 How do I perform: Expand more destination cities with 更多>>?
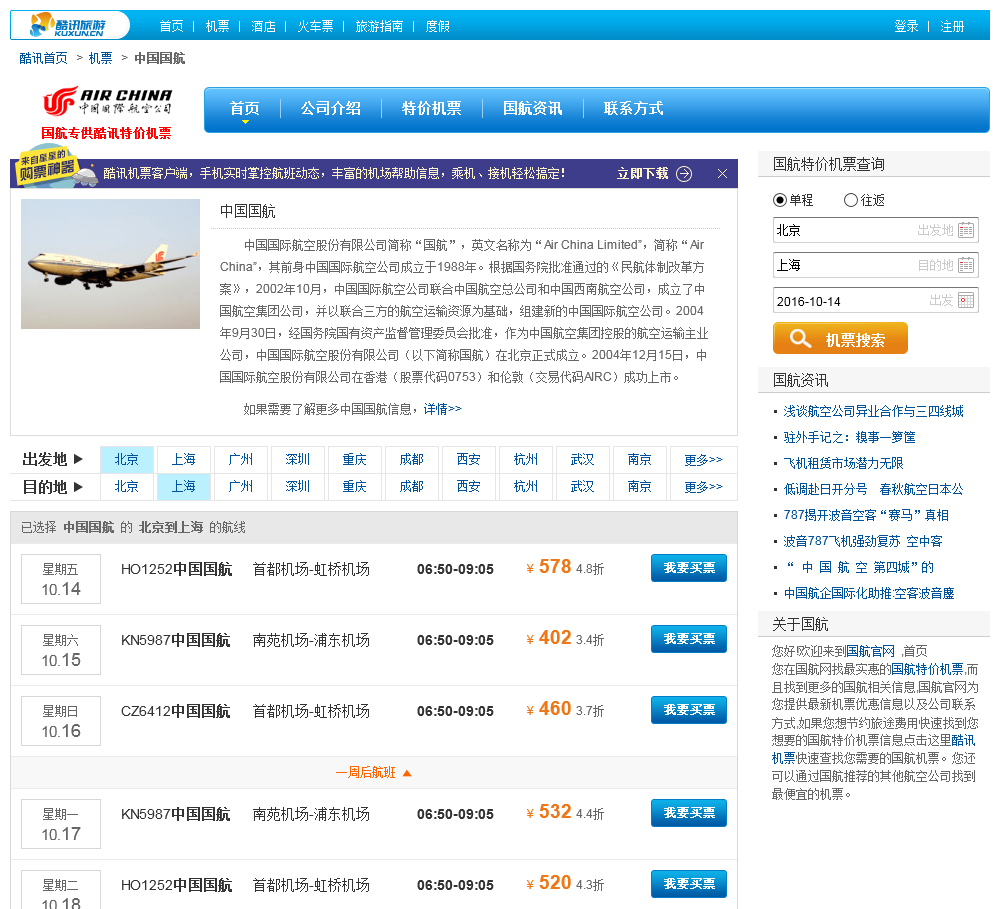[703, 487]
